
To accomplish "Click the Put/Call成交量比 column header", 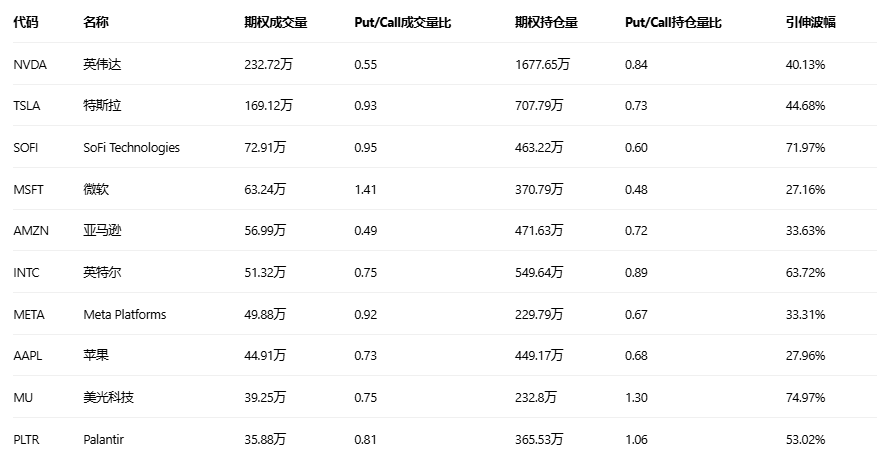I will point(402,22).
